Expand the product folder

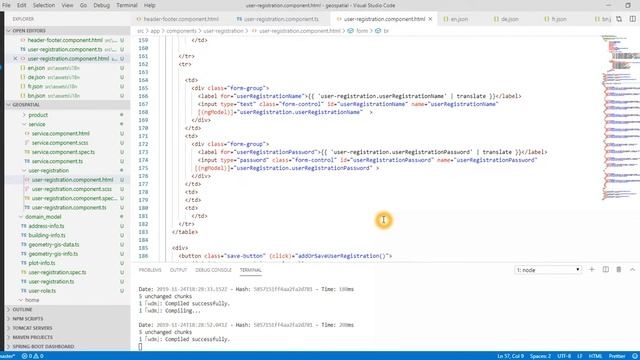(38, 115)
